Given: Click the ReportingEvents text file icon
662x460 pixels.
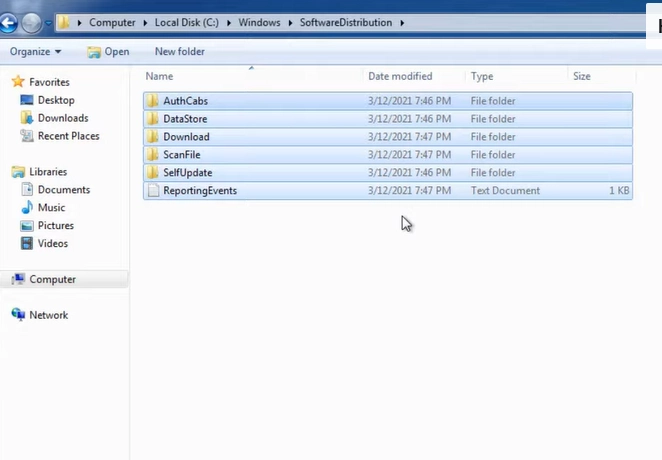Looking at the screenshot, I should tap(153, 191).
